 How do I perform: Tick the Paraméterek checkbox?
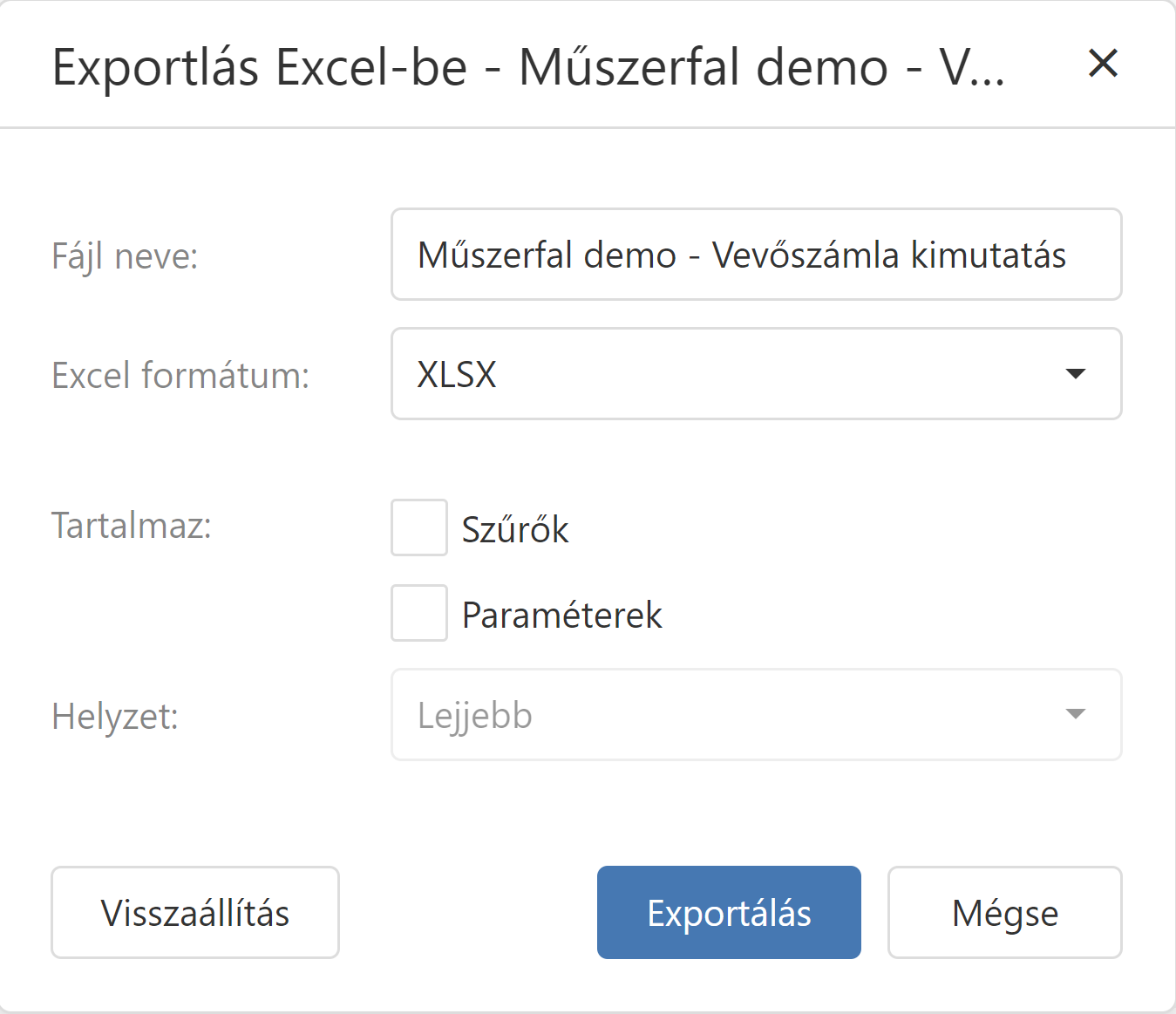[x=419, y=613]
